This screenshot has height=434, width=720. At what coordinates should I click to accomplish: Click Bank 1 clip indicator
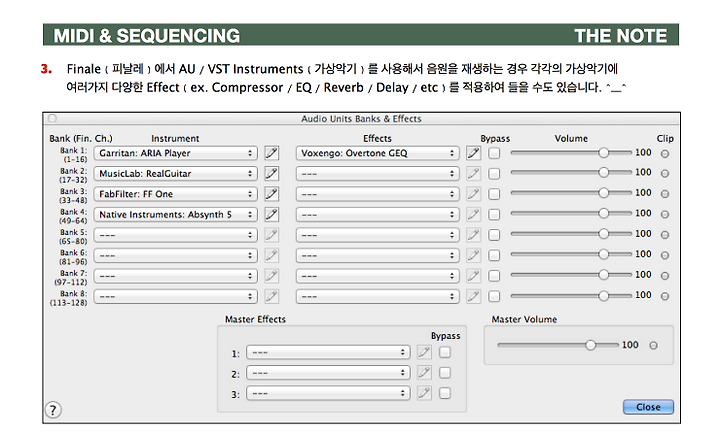pyautogui.click(x=664, y=154)
